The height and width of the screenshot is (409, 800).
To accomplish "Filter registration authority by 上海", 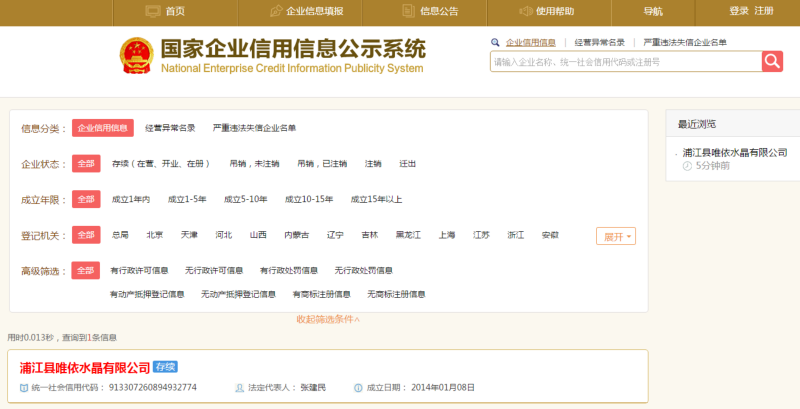I will tap(447, 235).
